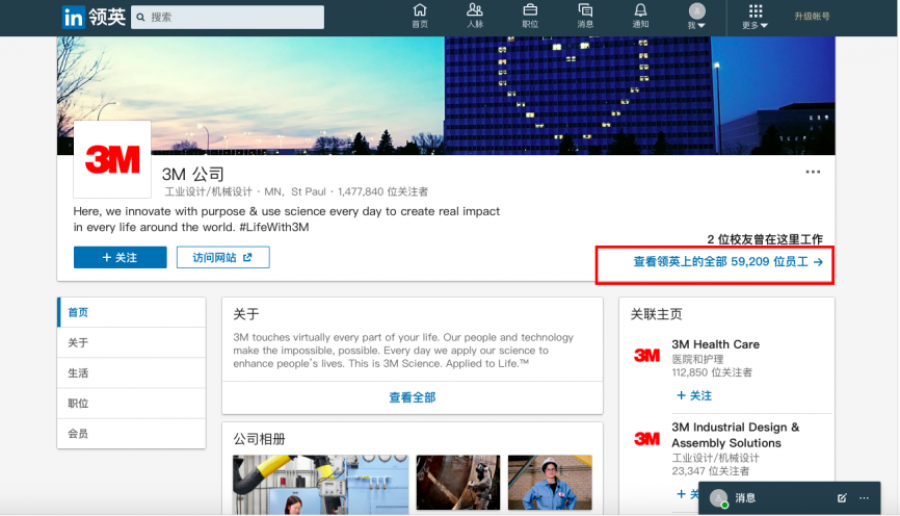Go to 首页 home icon in navbar
Screen dimensions: 900x516
(x=420, y=16)
